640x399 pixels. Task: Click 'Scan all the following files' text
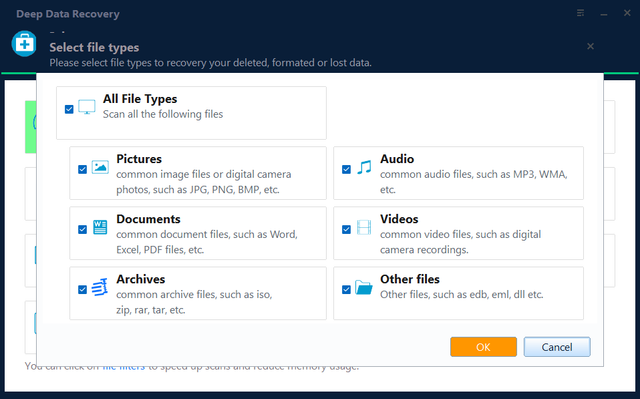(163, 114)
